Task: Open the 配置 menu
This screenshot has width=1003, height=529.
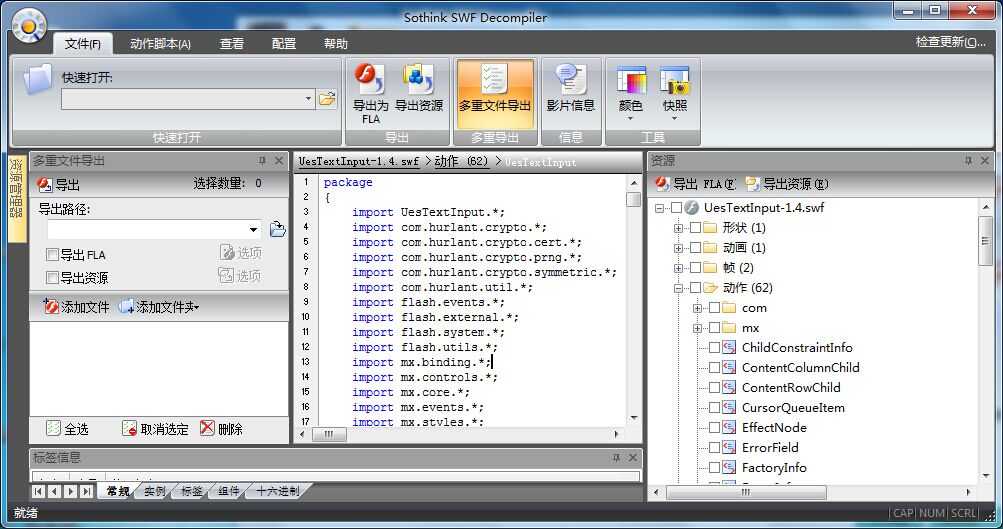Action: (283, 43)
